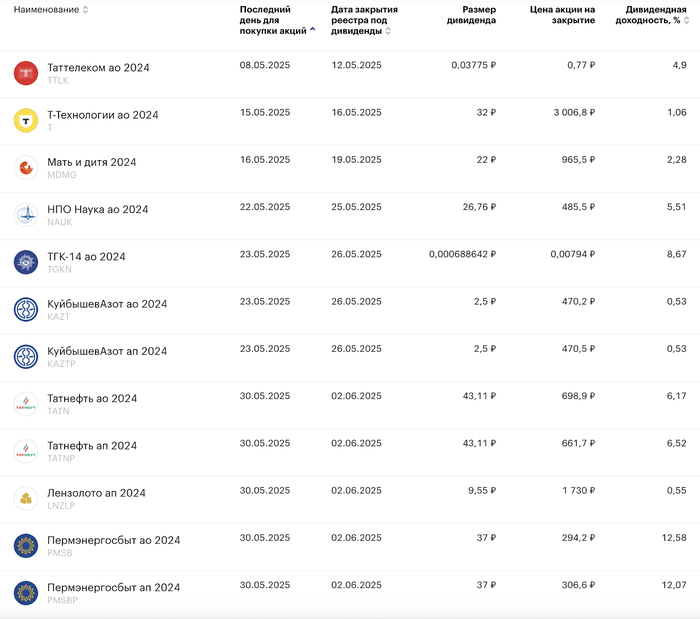This screenshot has height=619, width=700.
Task: Open Татнефть ап 2024 stock link
Action: tap(92, 445)
